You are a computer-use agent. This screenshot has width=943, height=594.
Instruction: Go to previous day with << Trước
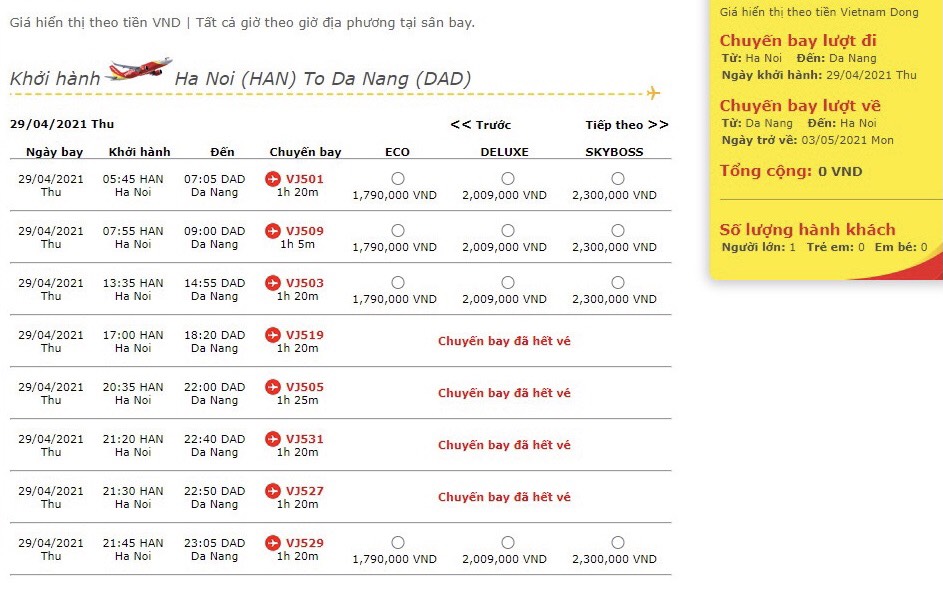click(481, 125)
